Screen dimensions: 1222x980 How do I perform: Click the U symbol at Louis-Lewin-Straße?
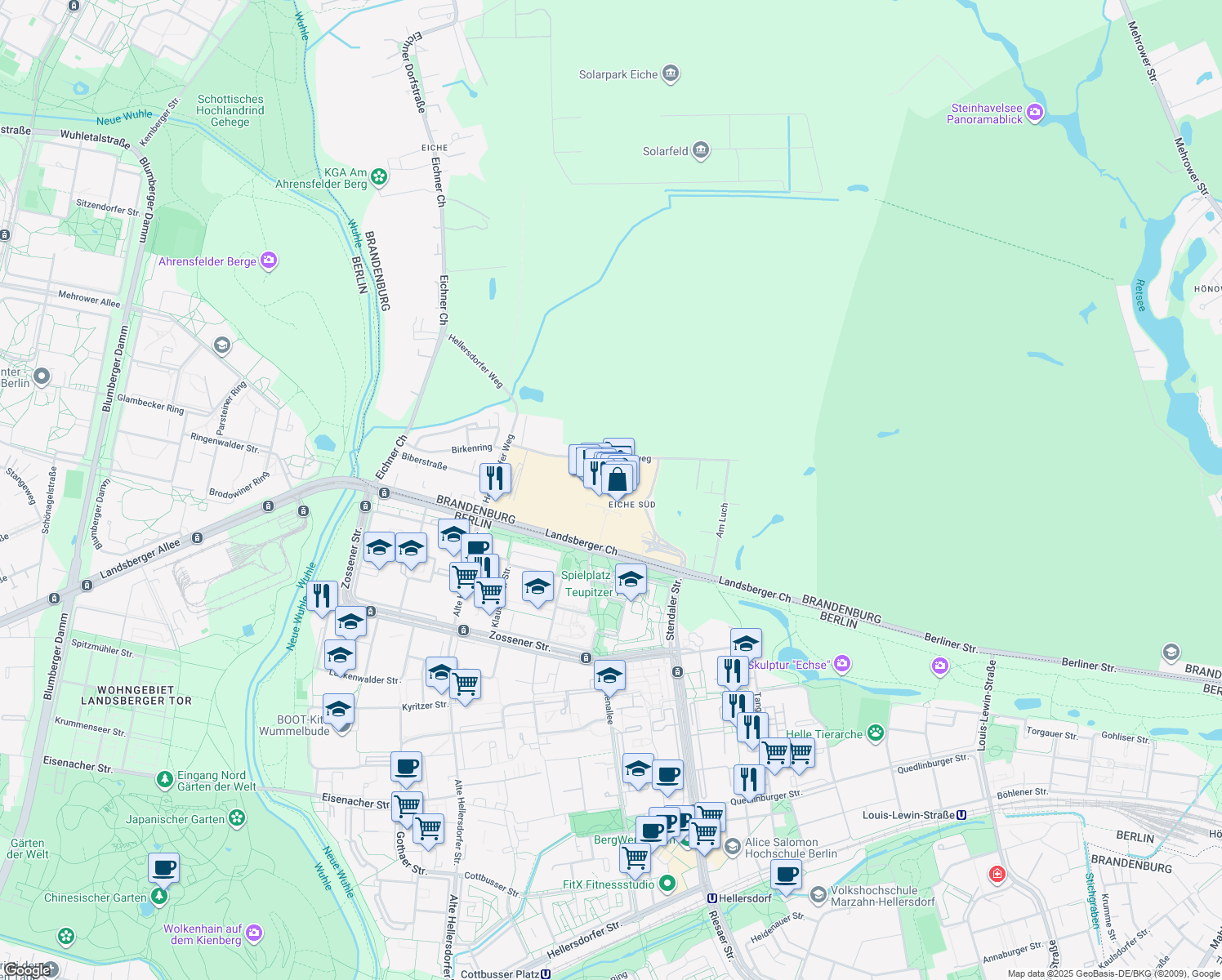(961, 813)
